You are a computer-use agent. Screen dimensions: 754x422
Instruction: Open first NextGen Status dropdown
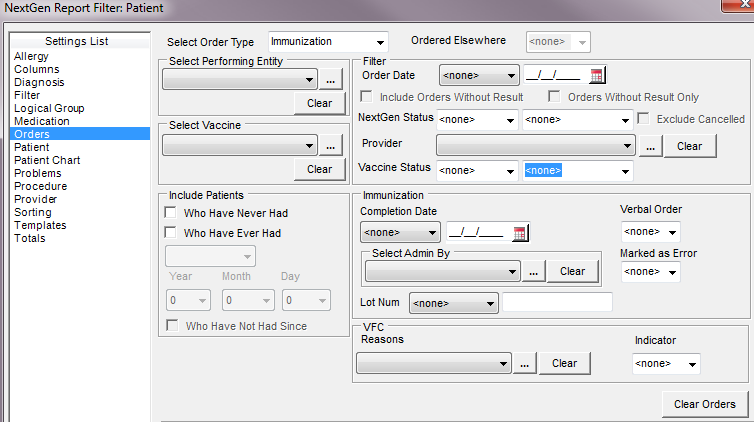477,120
